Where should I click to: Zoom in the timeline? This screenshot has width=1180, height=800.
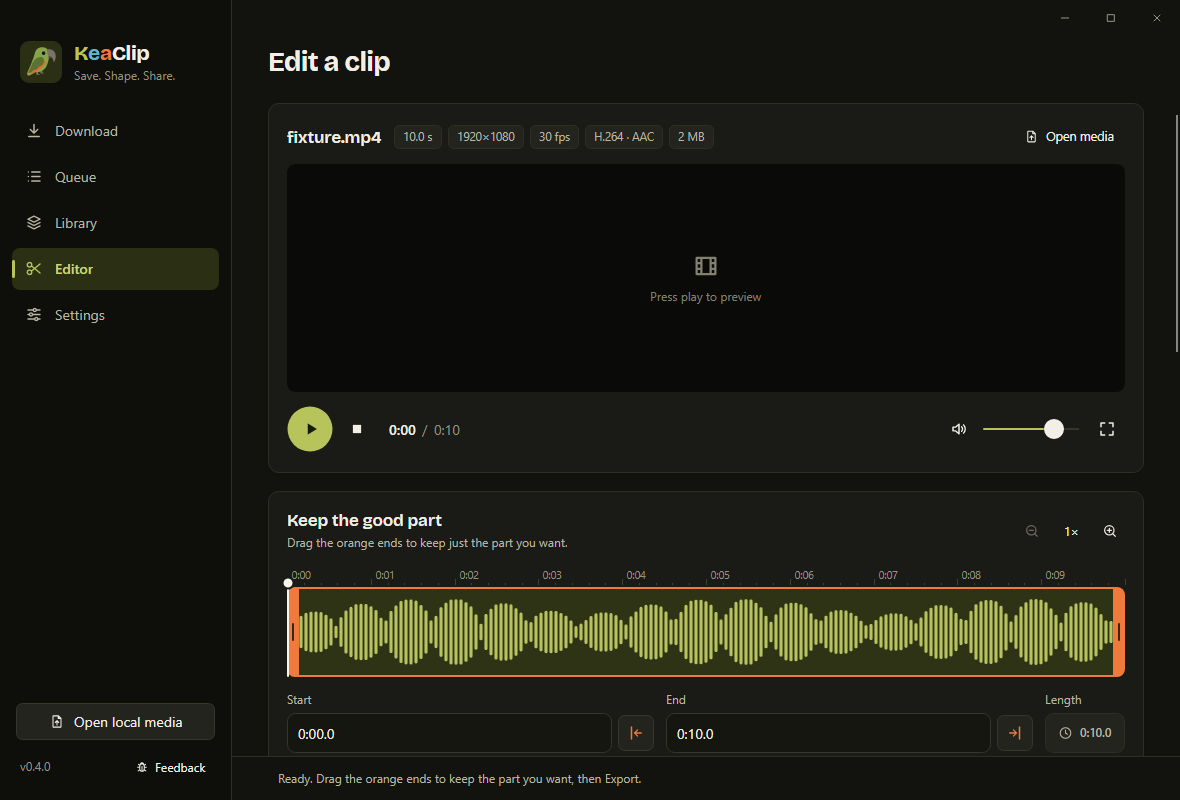point(1110,531)
